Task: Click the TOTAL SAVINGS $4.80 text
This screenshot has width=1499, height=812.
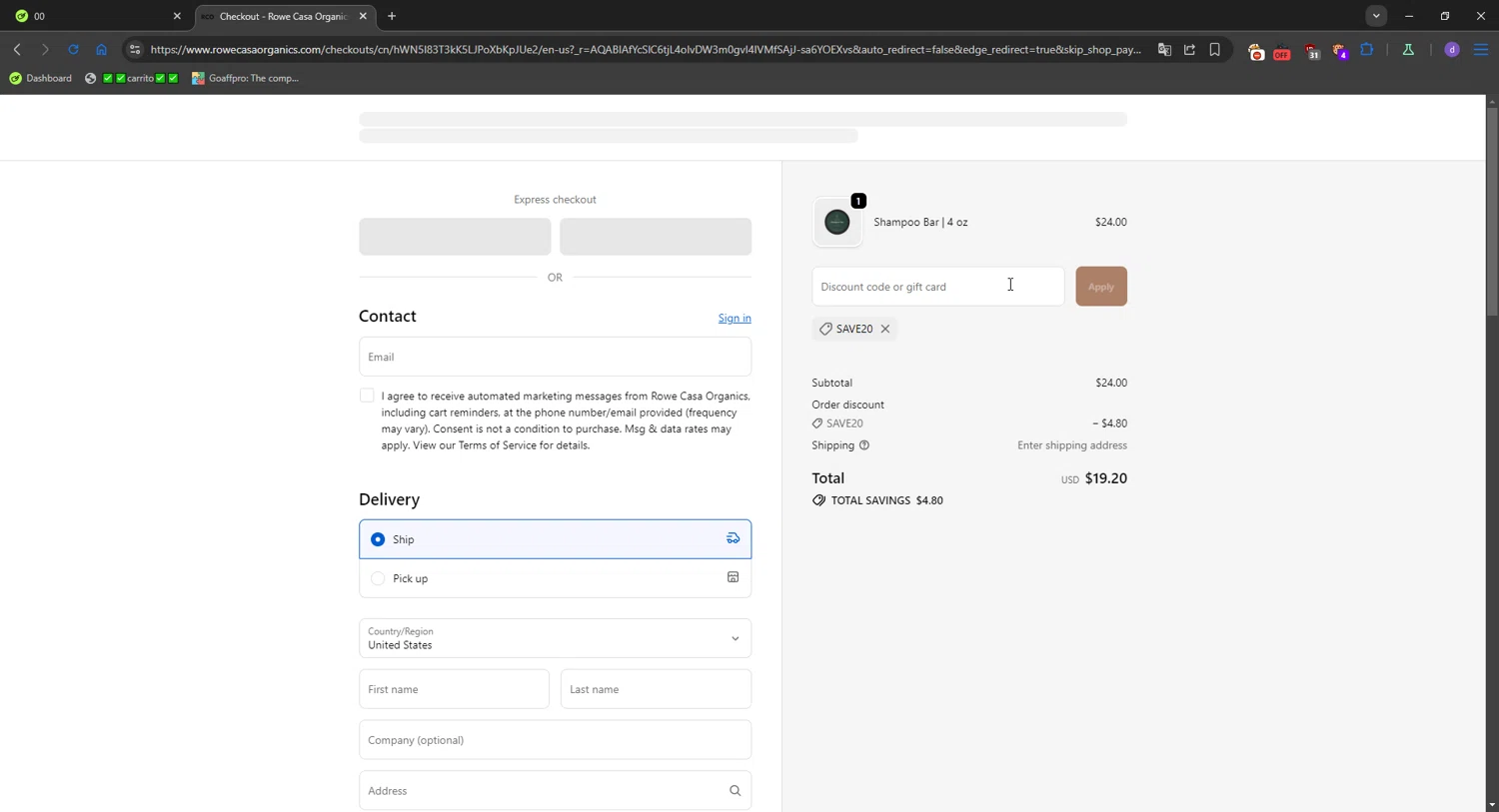Action: [887, 500]
